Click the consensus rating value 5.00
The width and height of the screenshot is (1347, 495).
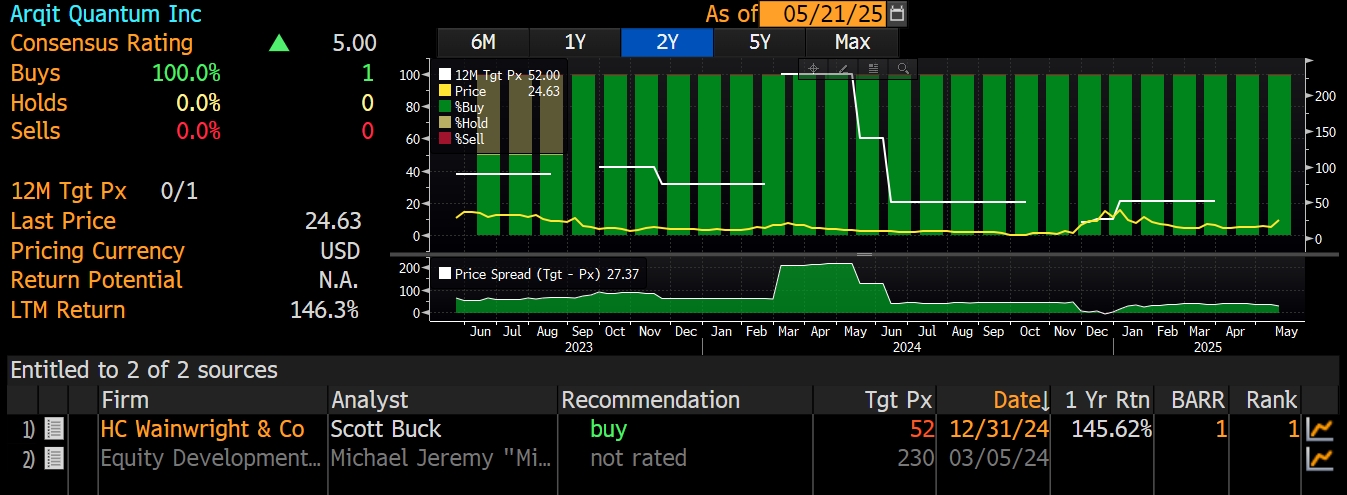point(354,43)
